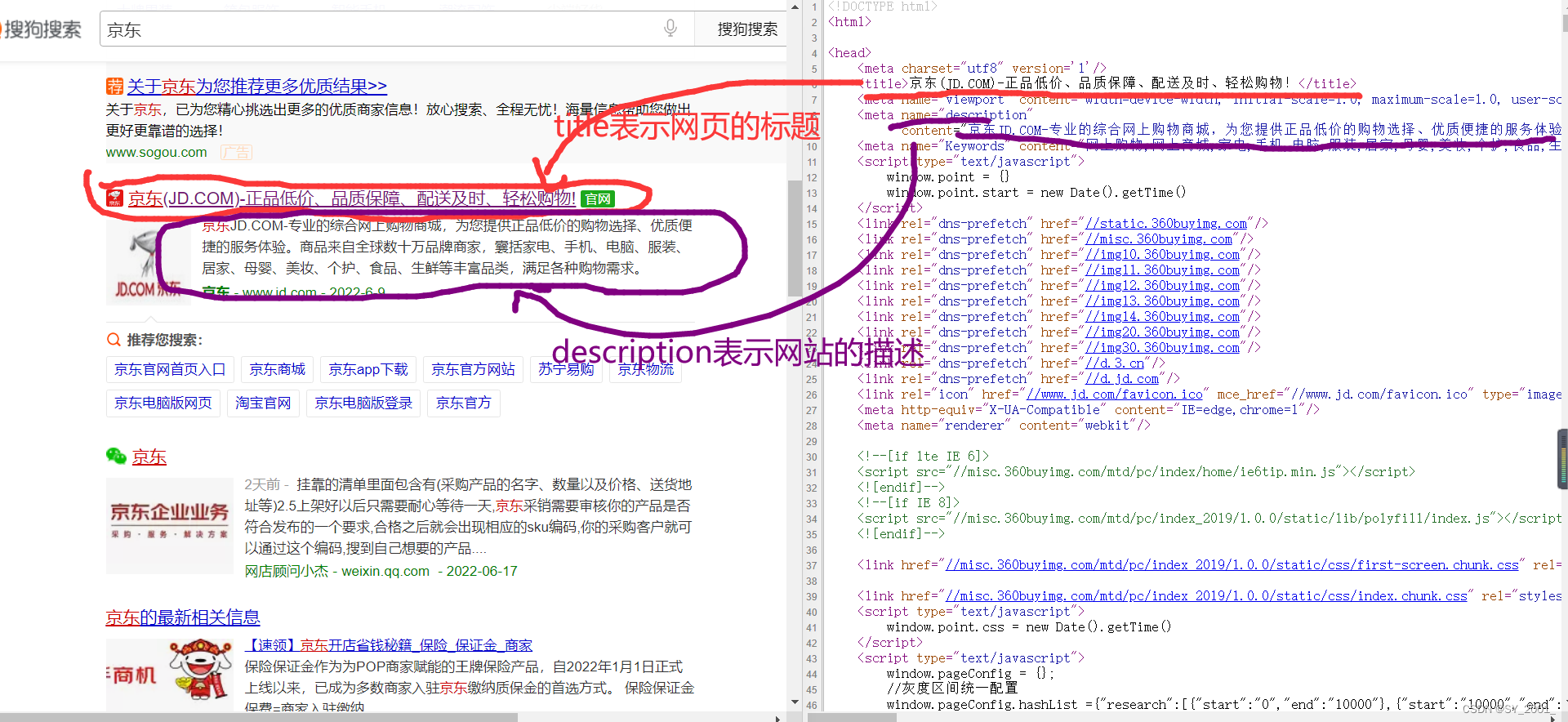Open //img11.360buyimg.com link in source
Screen dimensions: 1568x722
[1163, 270]
